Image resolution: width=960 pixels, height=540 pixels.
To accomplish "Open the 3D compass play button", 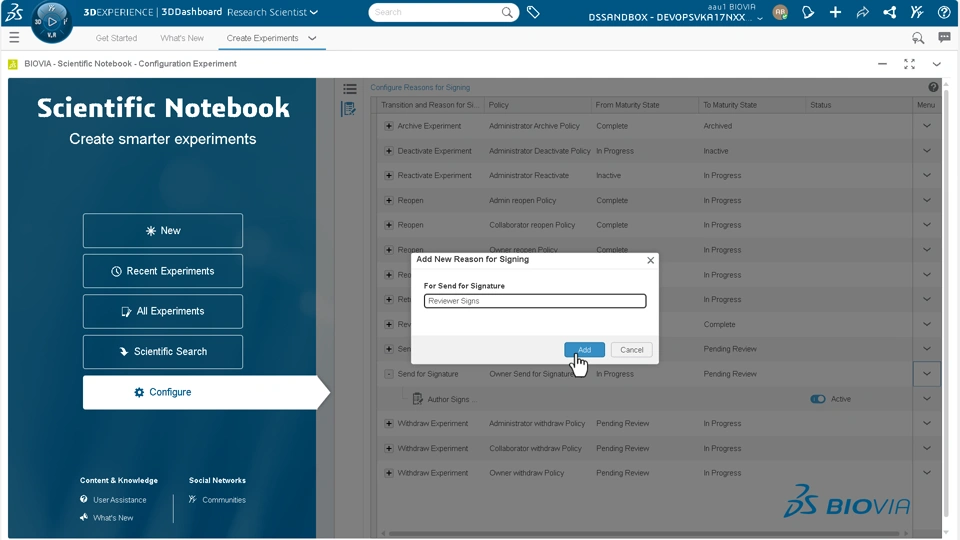I will 52,22.
